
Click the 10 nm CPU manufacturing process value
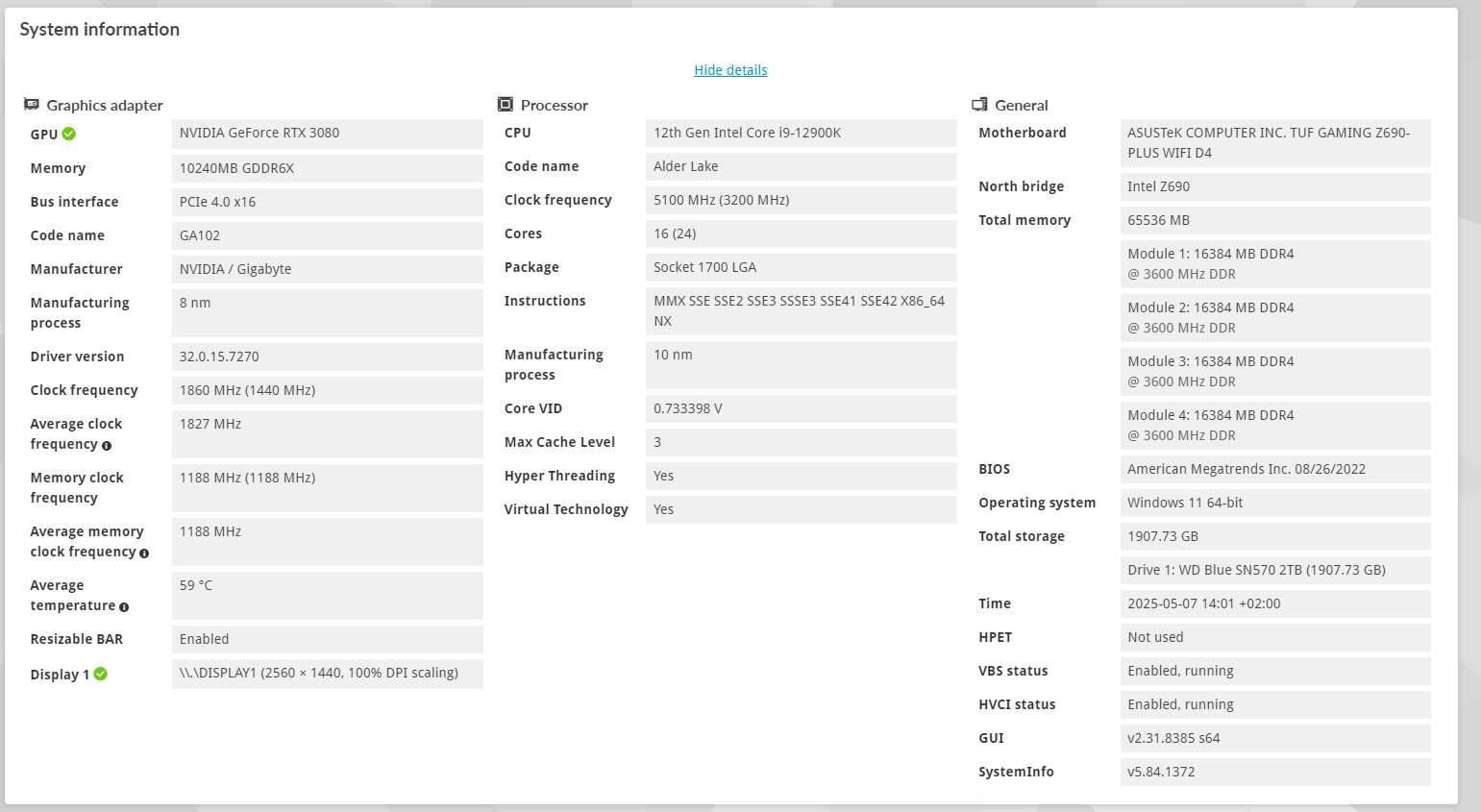tap(801, 364)
